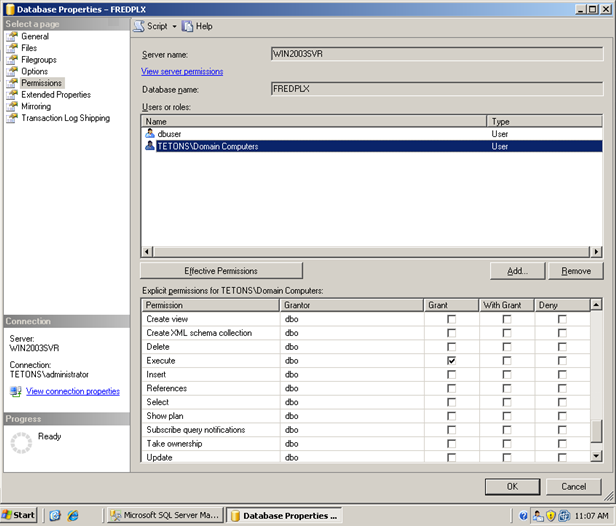Click the Name column header
616x526 pixels.
click(x=314, y=121)
